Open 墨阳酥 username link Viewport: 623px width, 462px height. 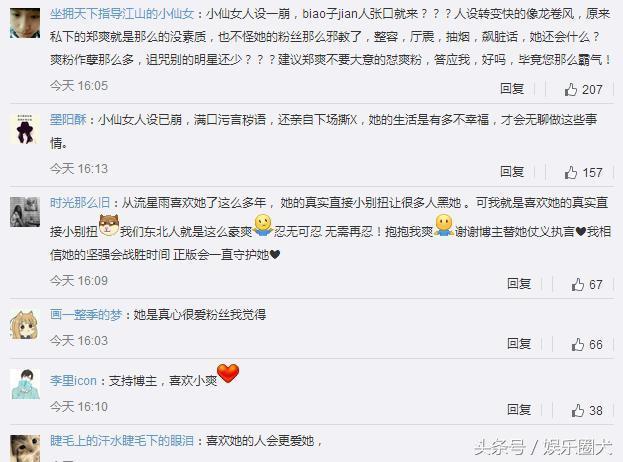point(68,119)
